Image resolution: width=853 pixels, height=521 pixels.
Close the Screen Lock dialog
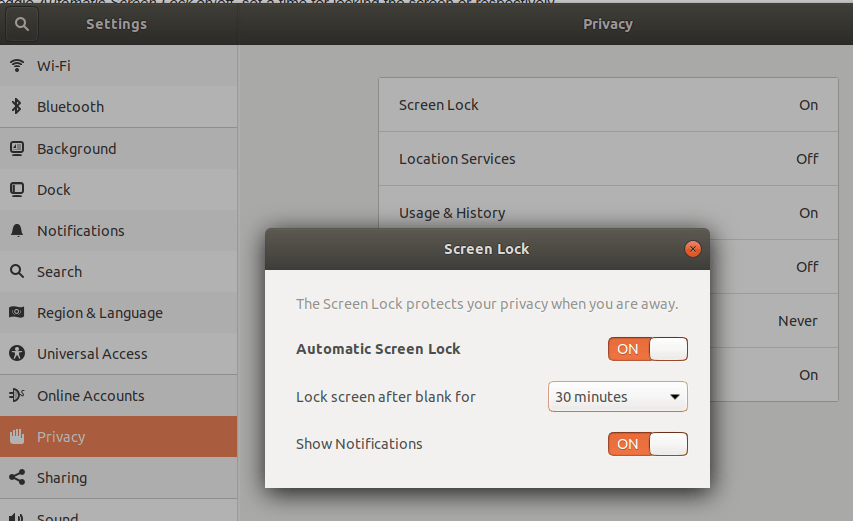(x=693, y=249)
